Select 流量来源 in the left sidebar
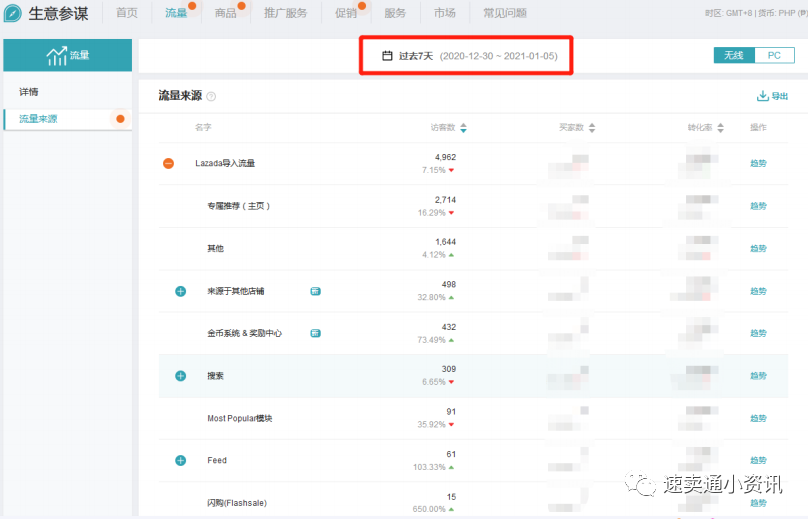Viewport: 808px width, 519px height. [x=38, y=119]
